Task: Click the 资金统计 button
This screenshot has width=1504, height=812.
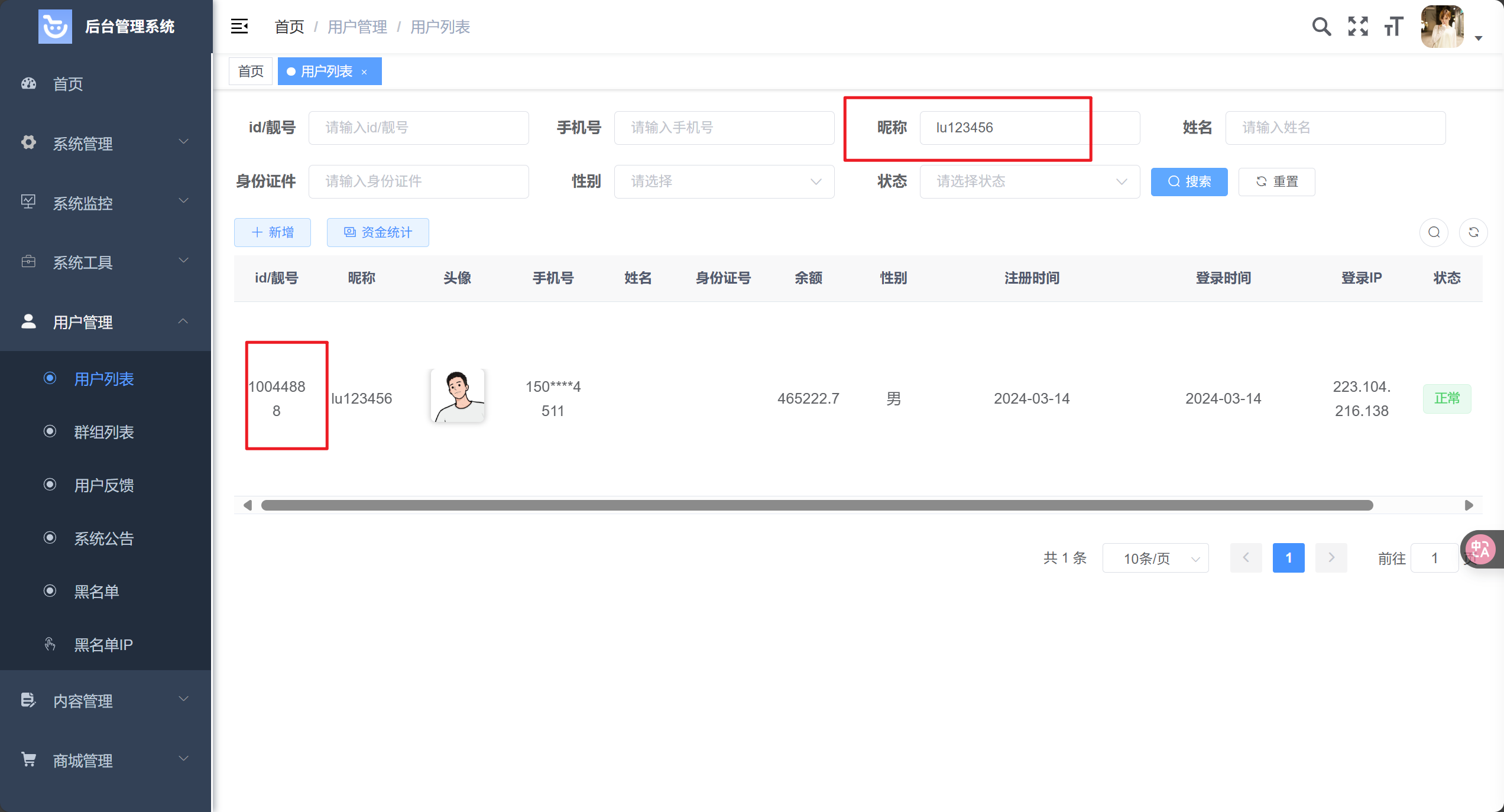Action: pos(378,232)
